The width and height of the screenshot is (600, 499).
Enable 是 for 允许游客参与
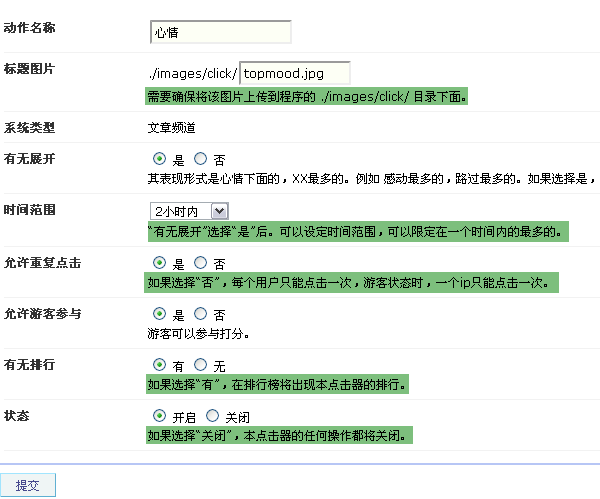(159, 314)
